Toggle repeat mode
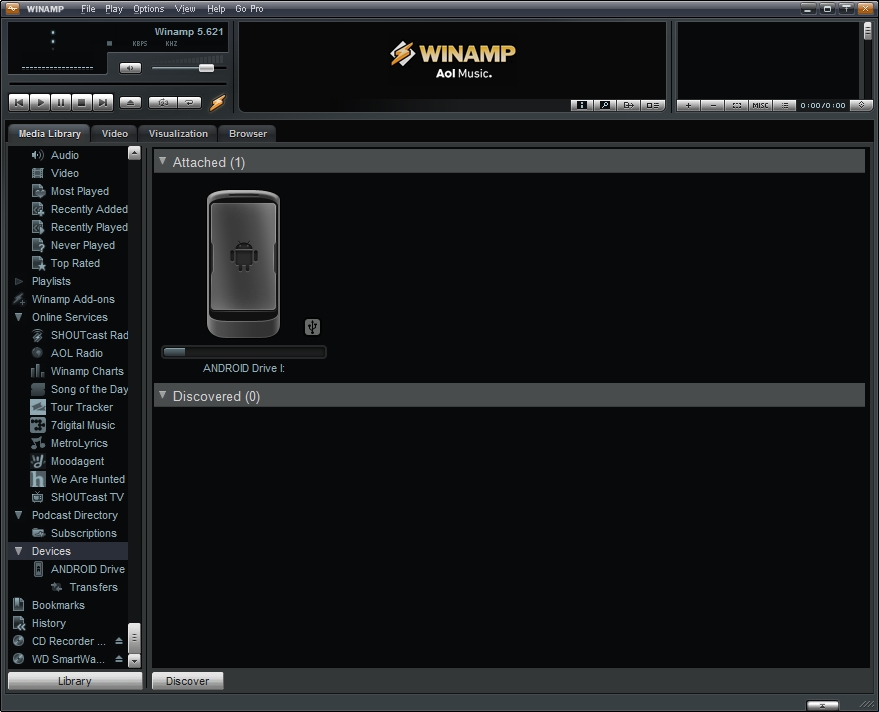879x712 pixels. [189, 103]
